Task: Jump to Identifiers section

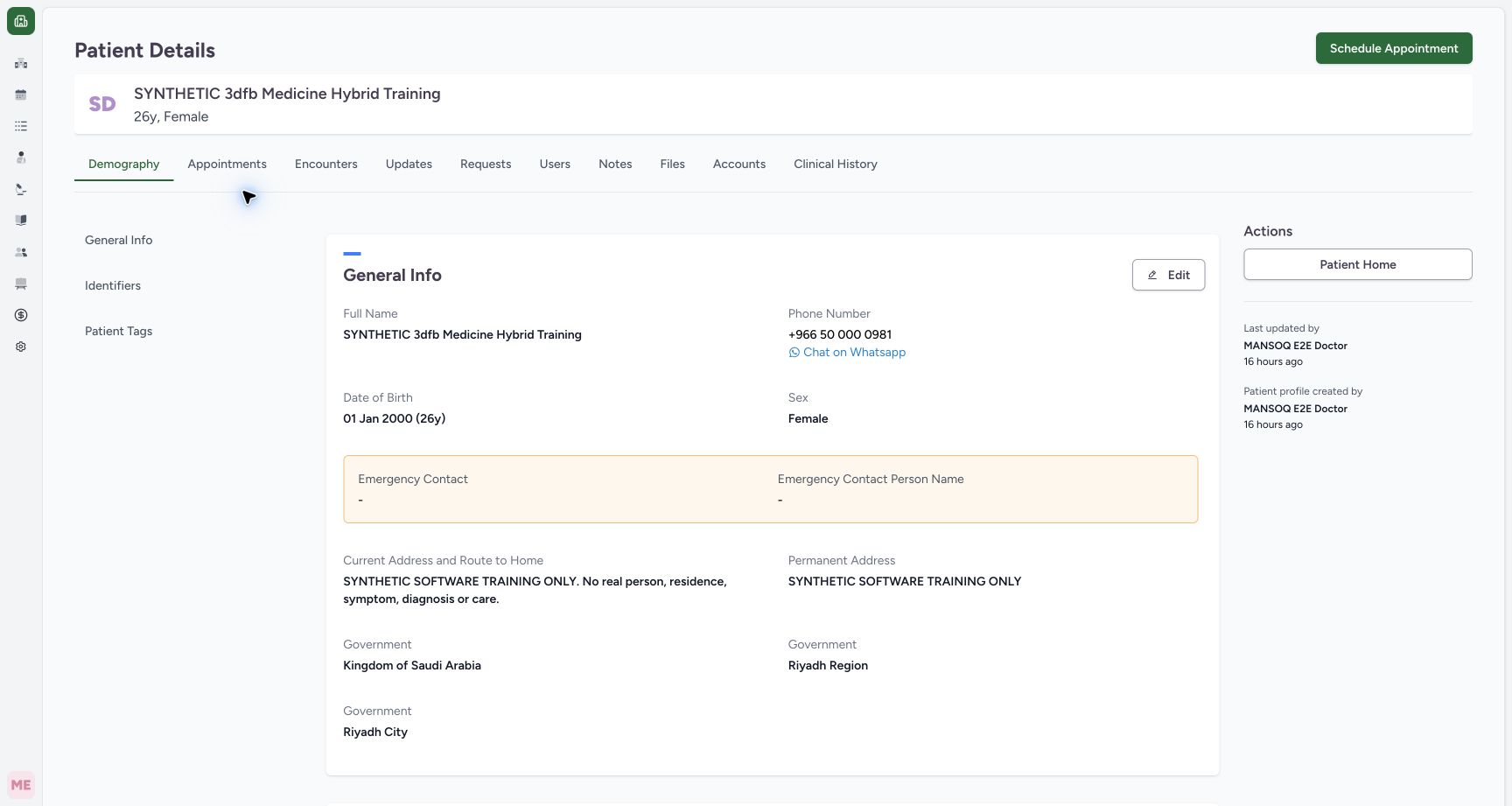Action: click(113, 285)
